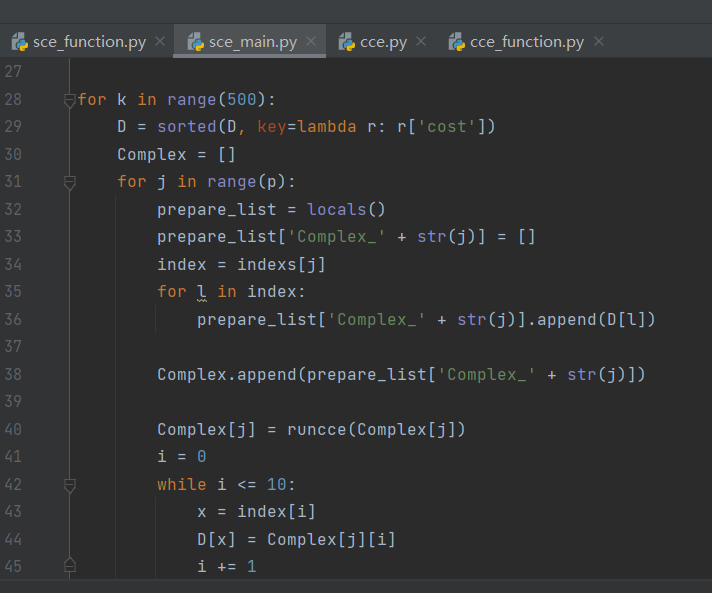Switch to the sce_main.py tab
712x593 pixels.
(252, 42)
